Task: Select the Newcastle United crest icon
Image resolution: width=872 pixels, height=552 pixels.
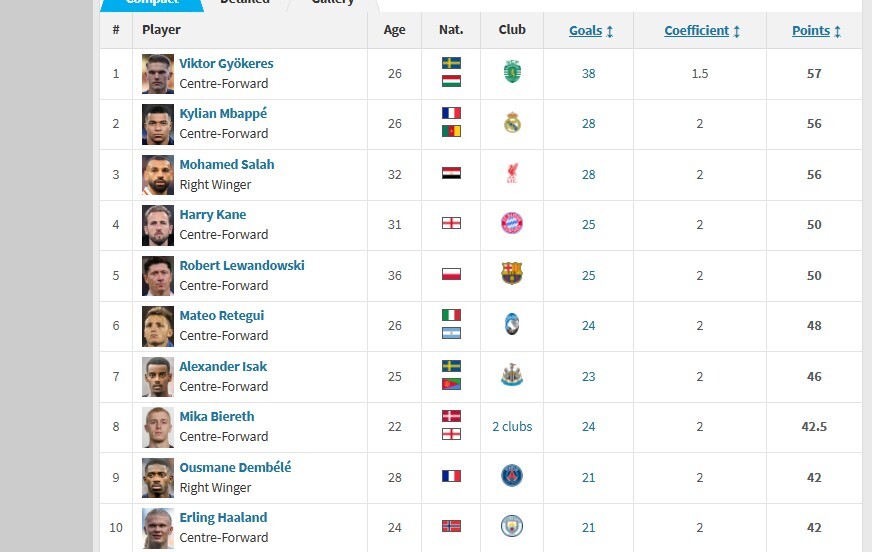Action: (512, 375)
